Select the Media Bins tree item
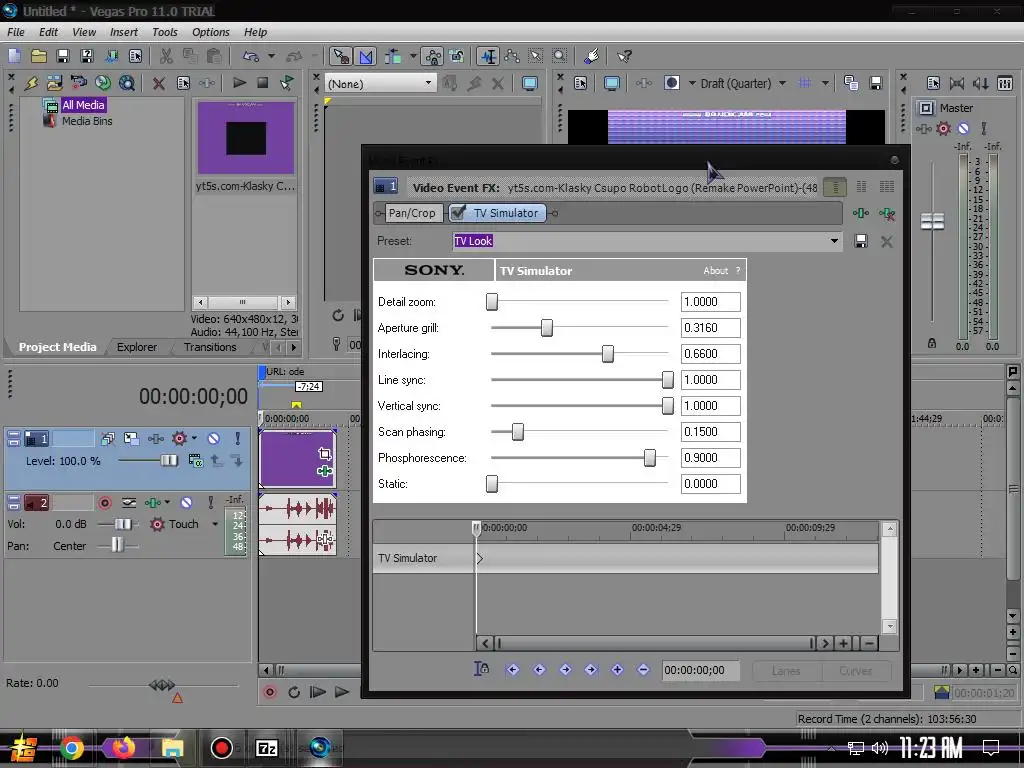This screenshot has height=768, width=1024. click(87, 121)
